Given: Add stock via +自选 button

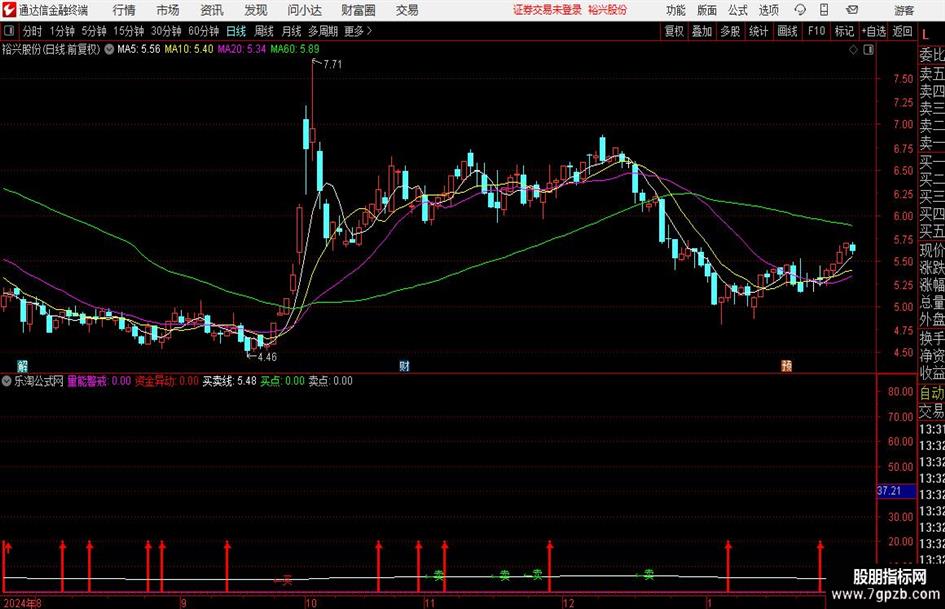Looking at the screenshot, I should click(874, 31).
